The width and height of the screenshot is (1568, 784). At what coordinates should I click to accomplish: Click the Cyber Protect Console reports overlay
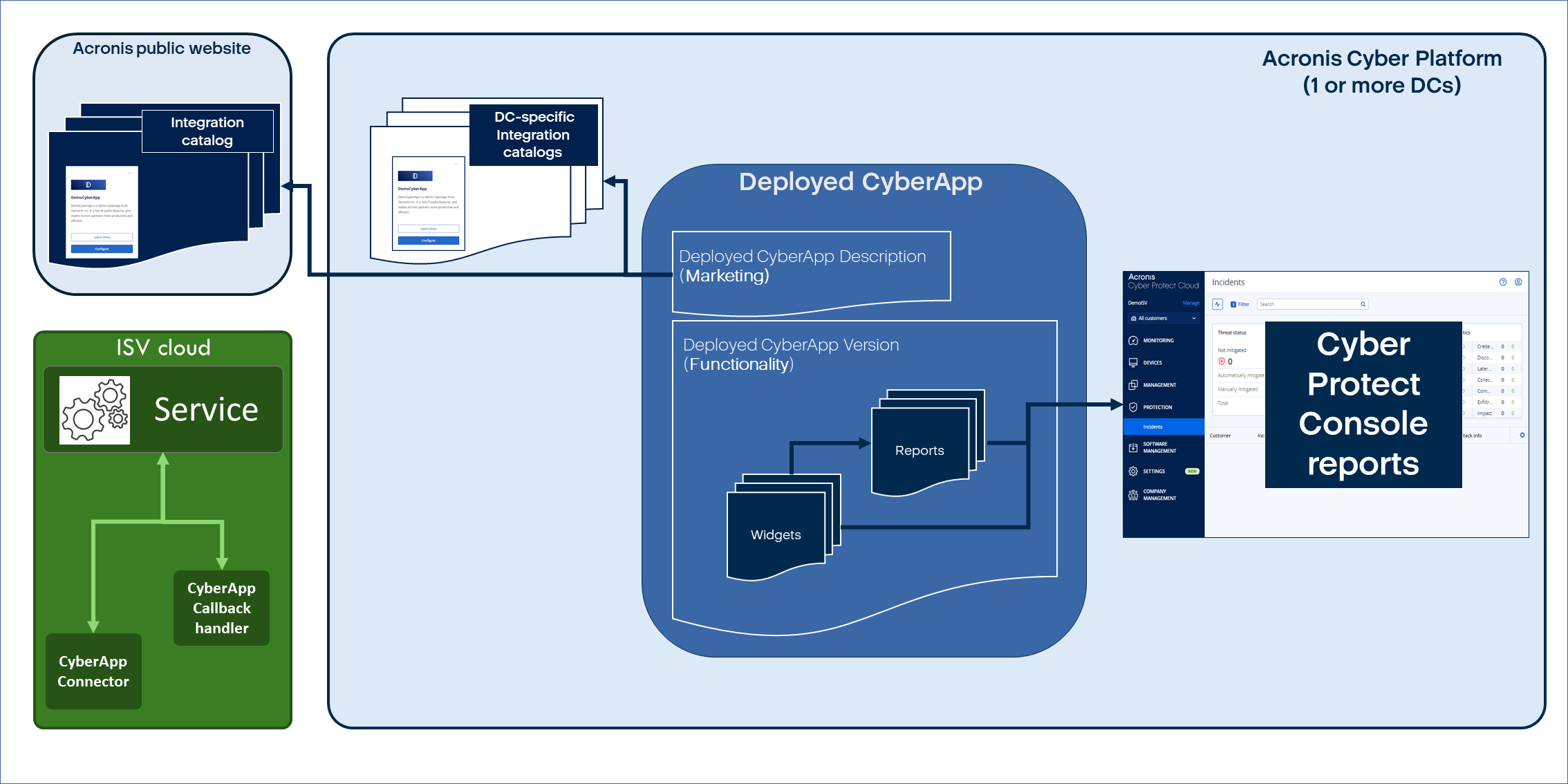coord(1363,404)
